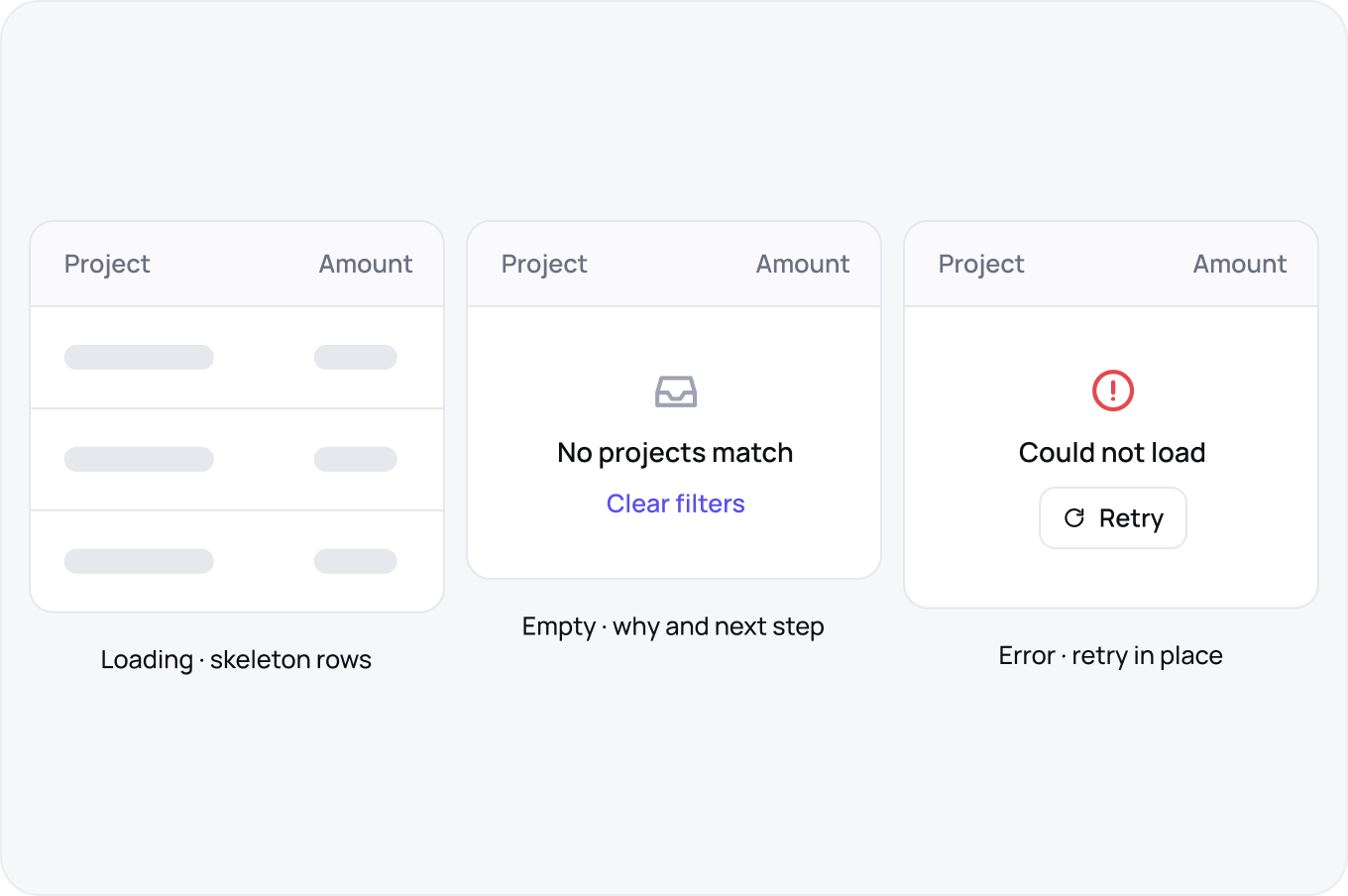
Task: Select Amount header in loading table
Action: coord(366,264)
